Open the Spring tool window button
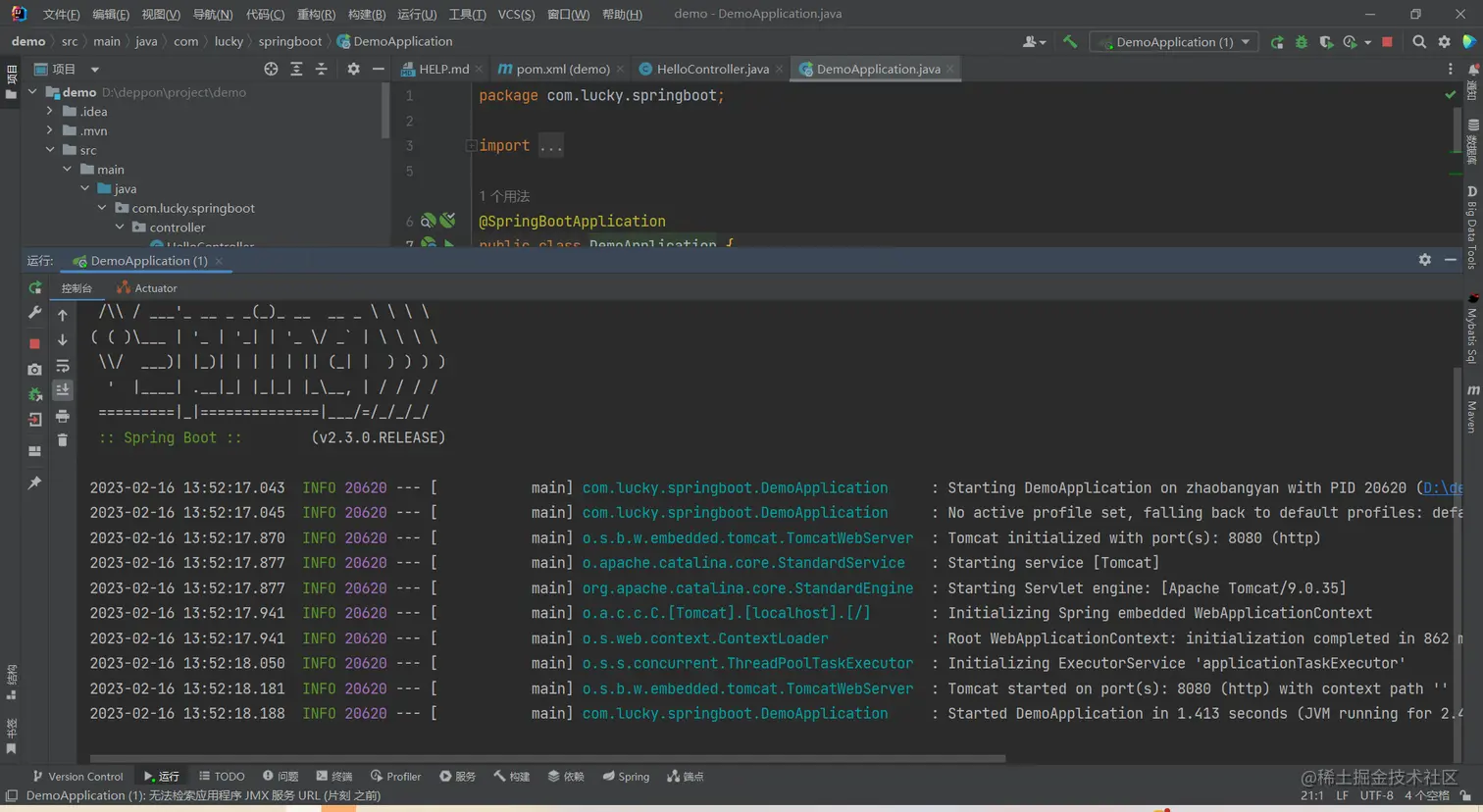This screenshot has width=1483, height=812. [x=626, y=777]
